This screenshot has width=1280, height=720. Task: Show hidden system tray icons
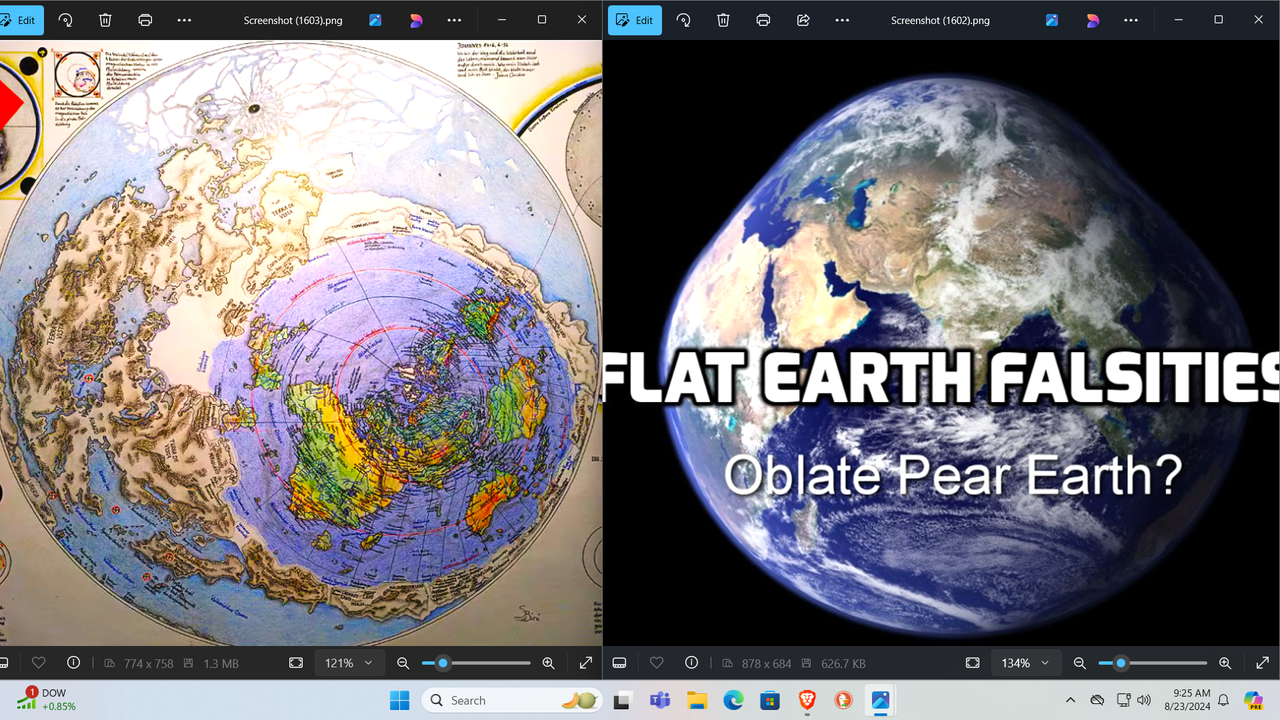coord(1070,700)
